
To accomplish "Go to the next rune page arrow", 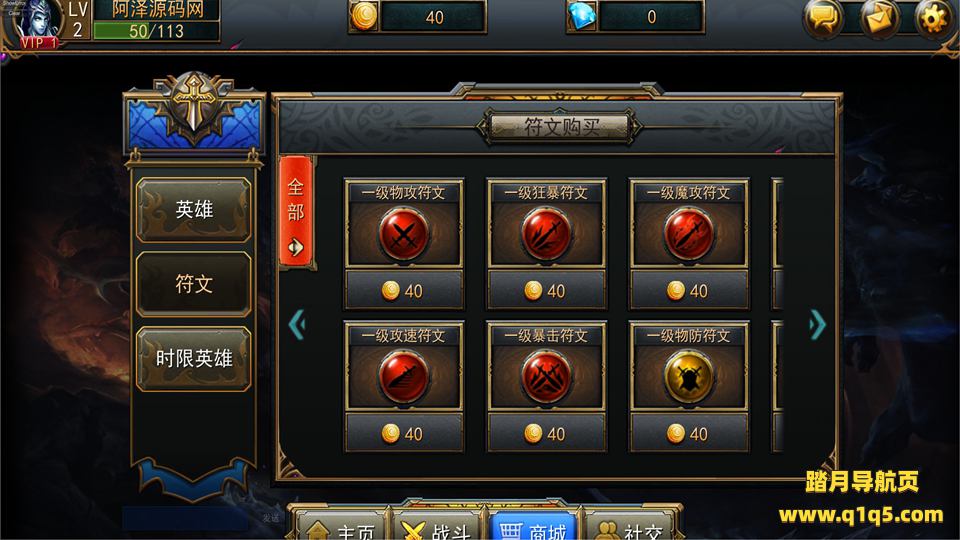I will 817,324.
